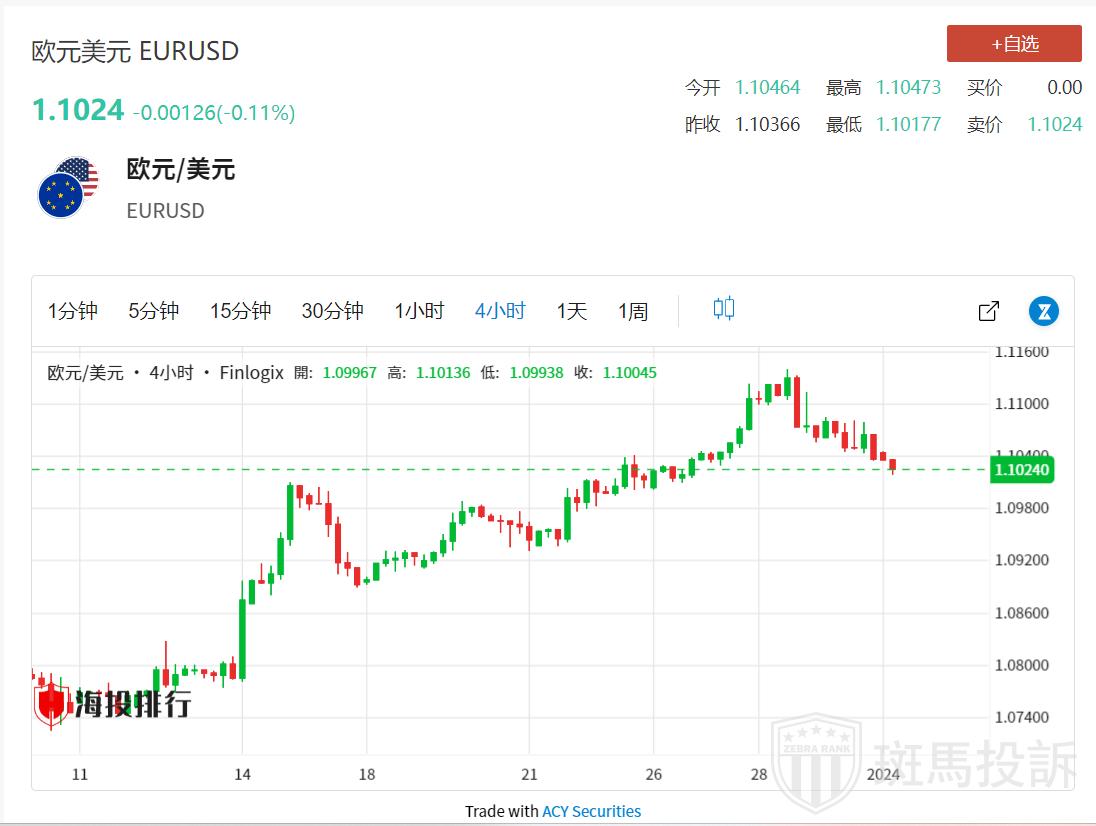Select the 5分钟 timeframe
The image size is (1096, 826).
point(153,311)
